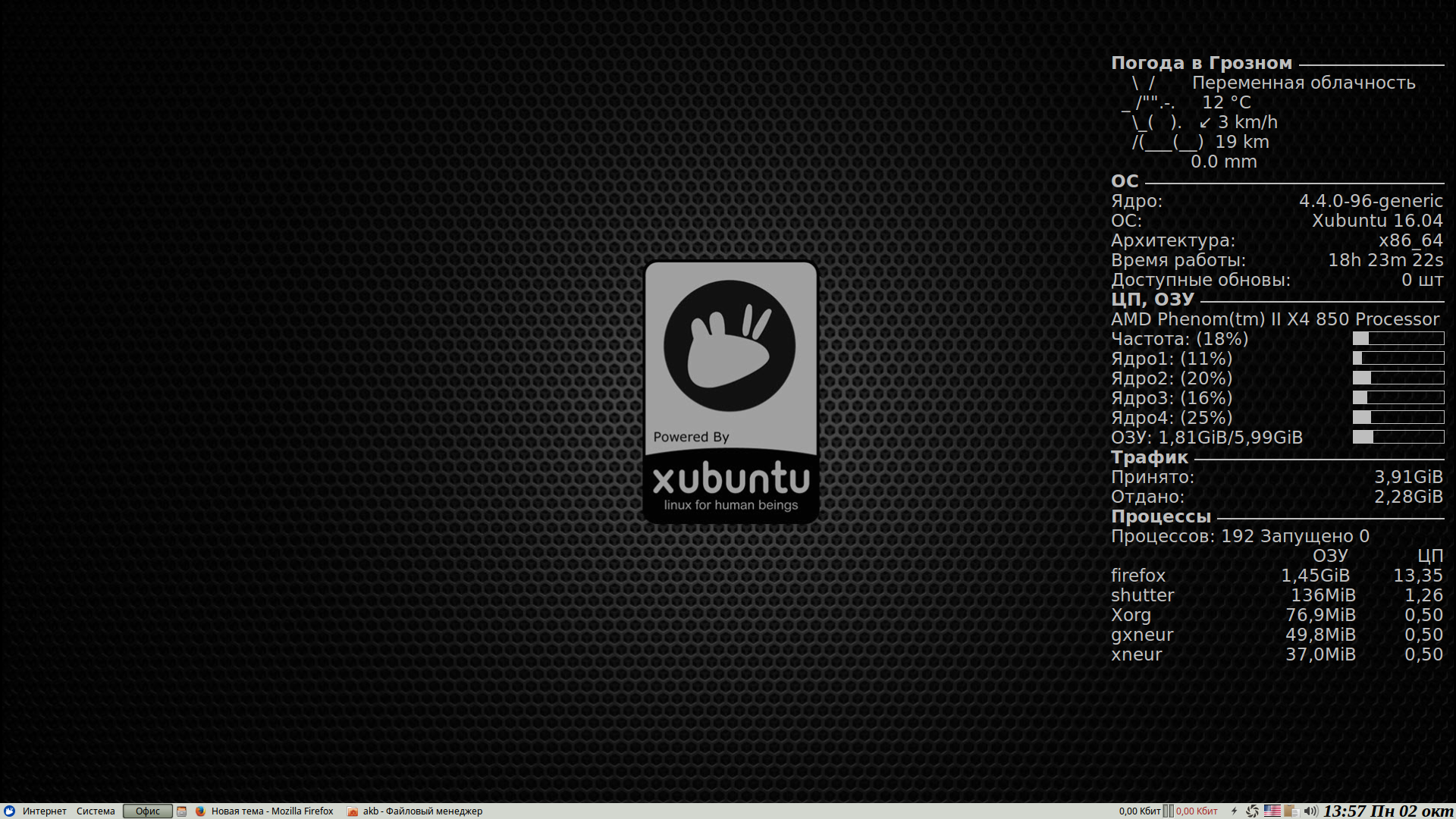Click the show desktop window icon
This screenshot has width=1456, height=819.
182,811
